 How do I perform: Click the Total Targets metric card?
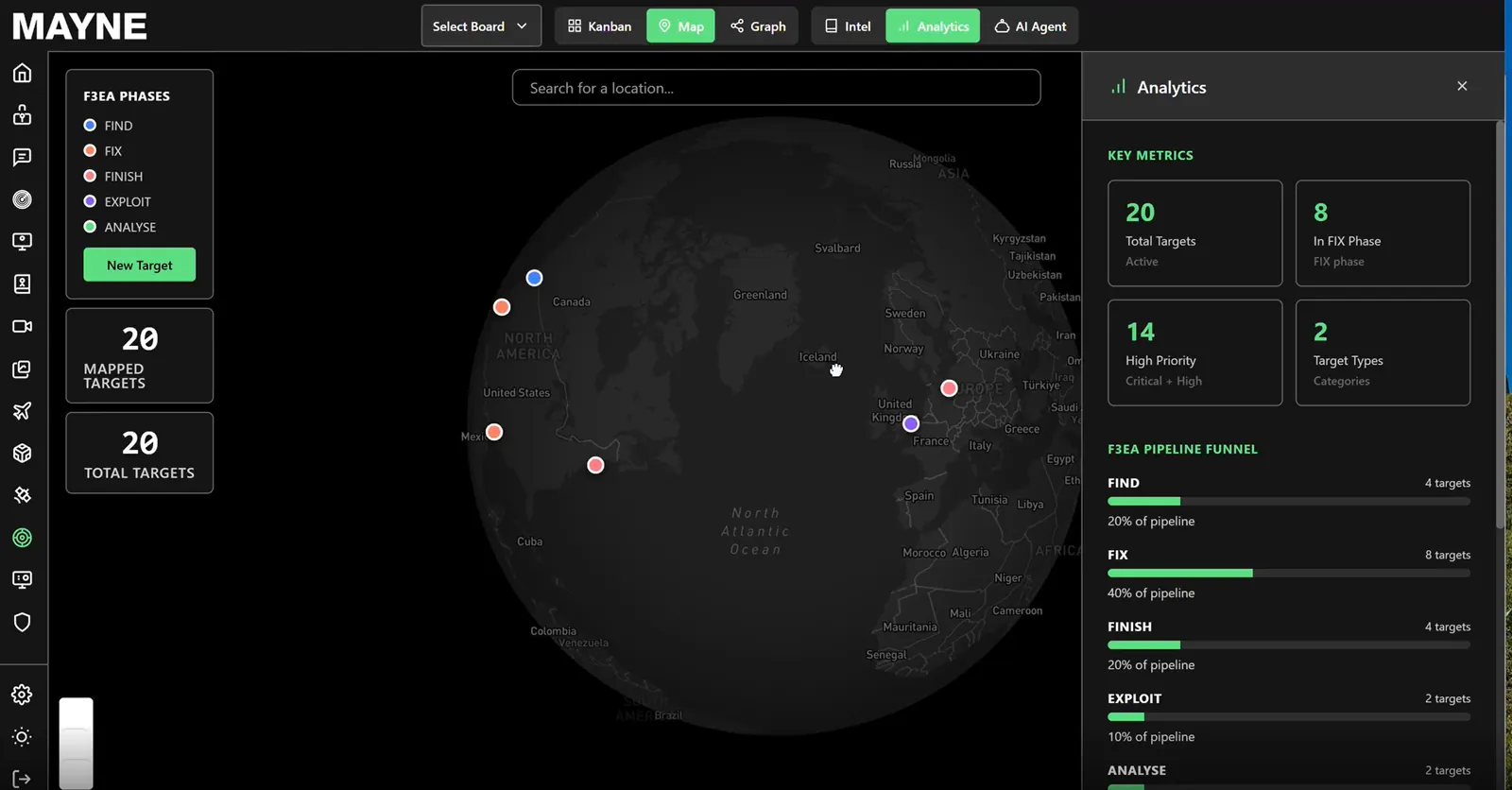(x=1194, y=233)
